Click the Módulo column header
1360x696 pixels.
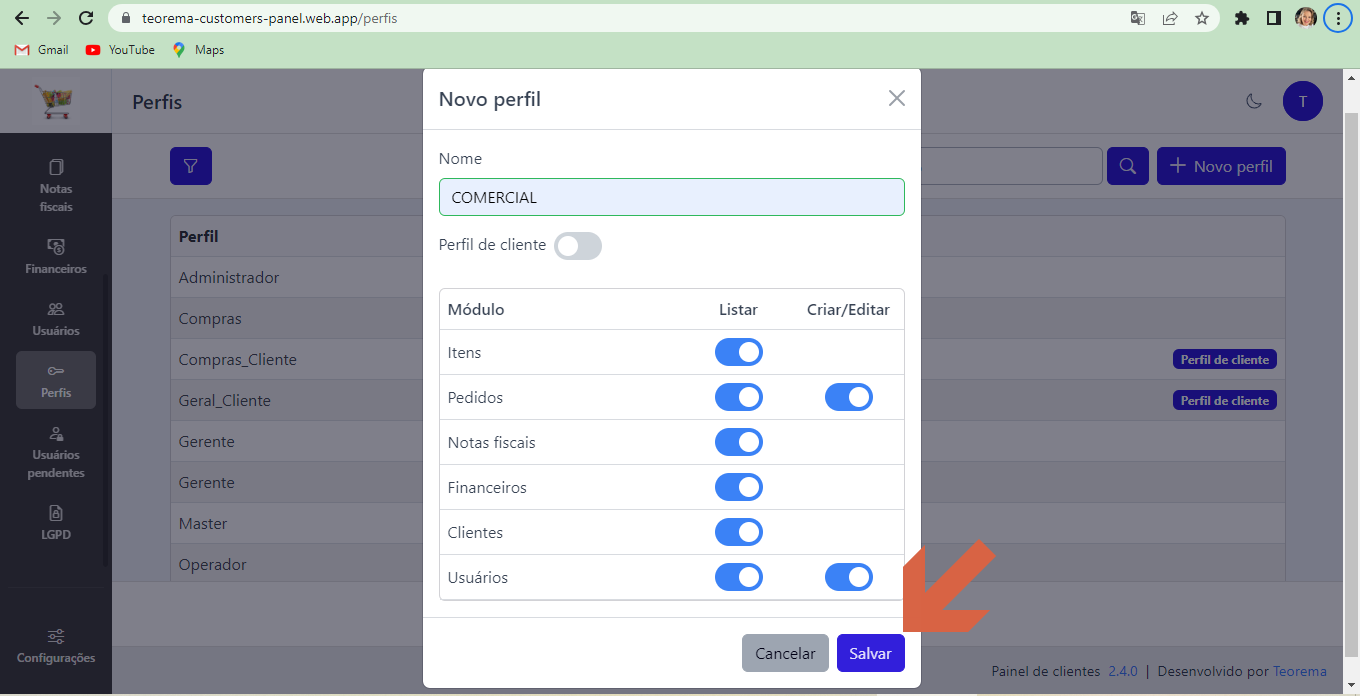(x=476, y=309)
